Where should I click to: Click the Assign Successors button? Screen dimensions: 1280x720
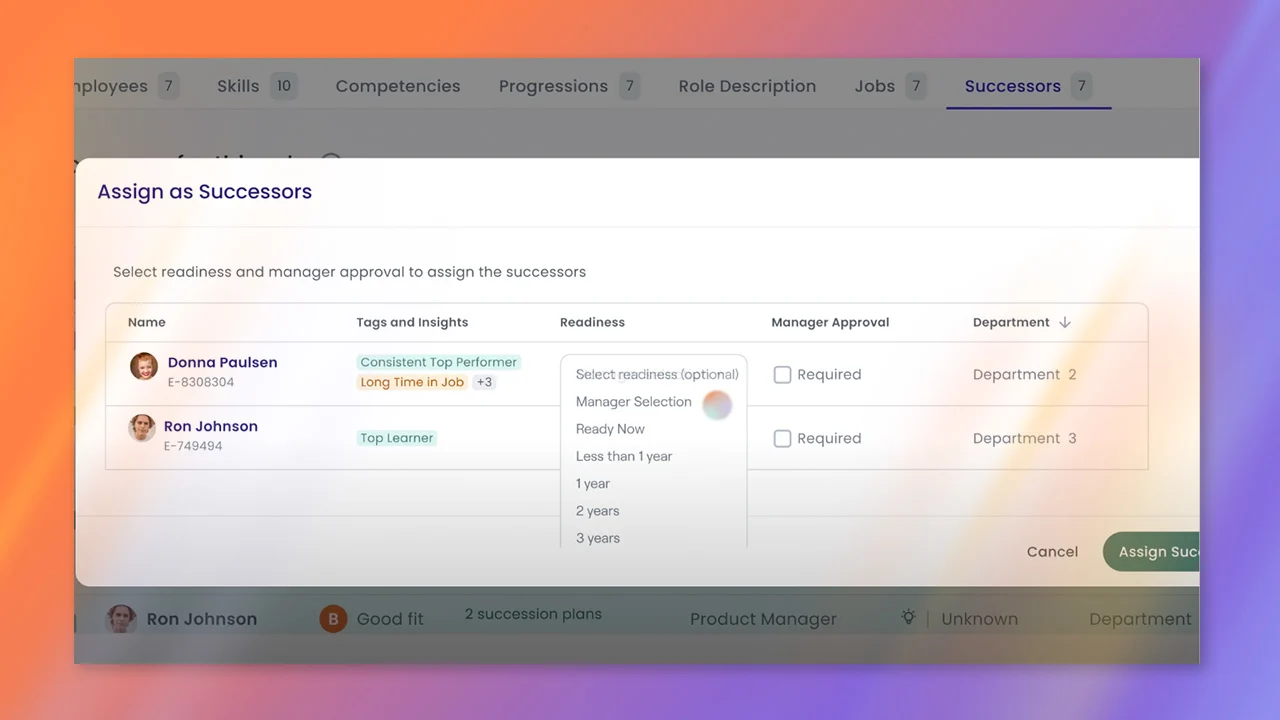tap(1151, 552)
